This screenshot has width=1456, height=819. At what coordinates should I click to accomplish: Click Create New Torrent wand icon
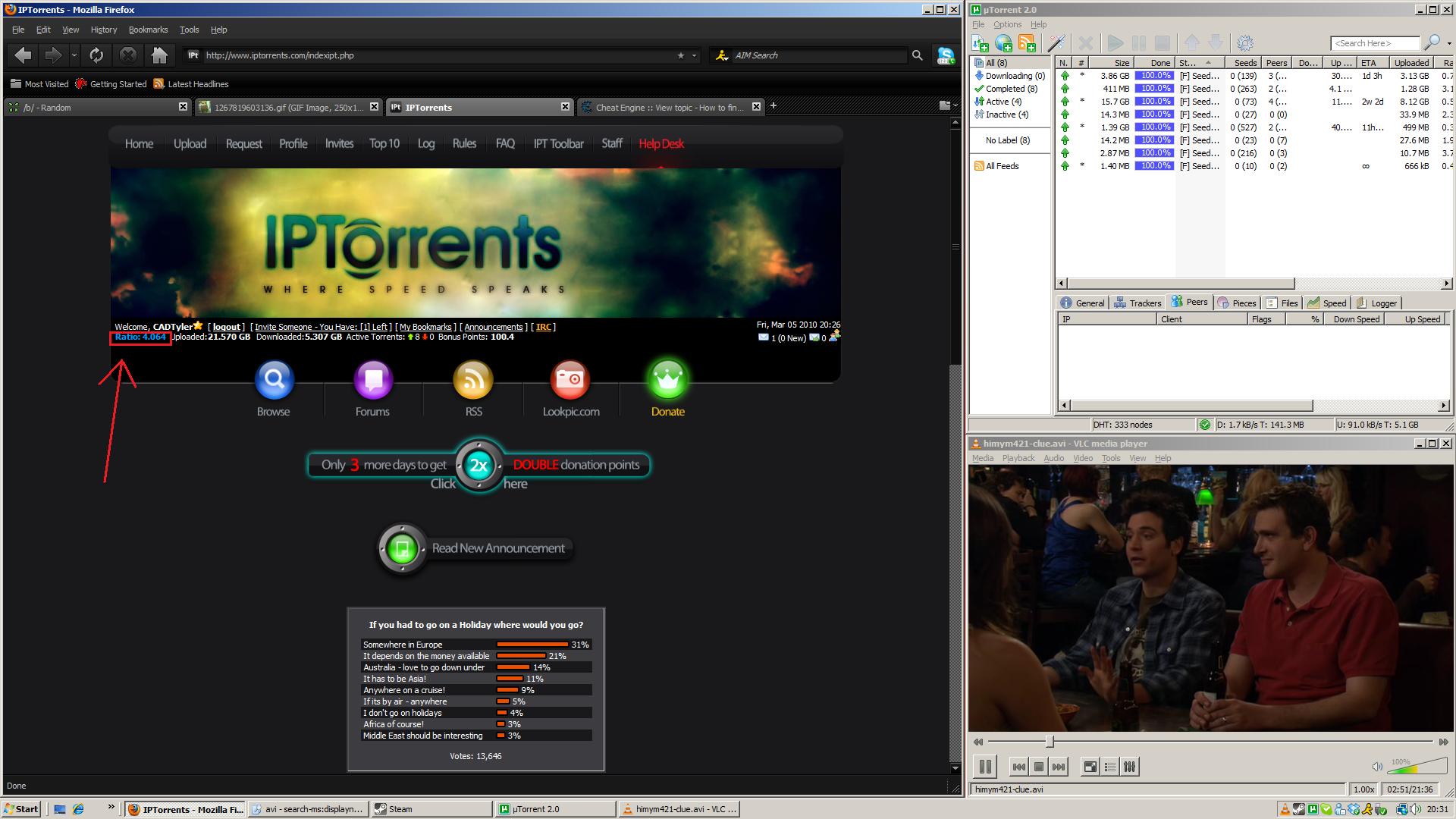pyautogui.click(x=1057, y=43)
